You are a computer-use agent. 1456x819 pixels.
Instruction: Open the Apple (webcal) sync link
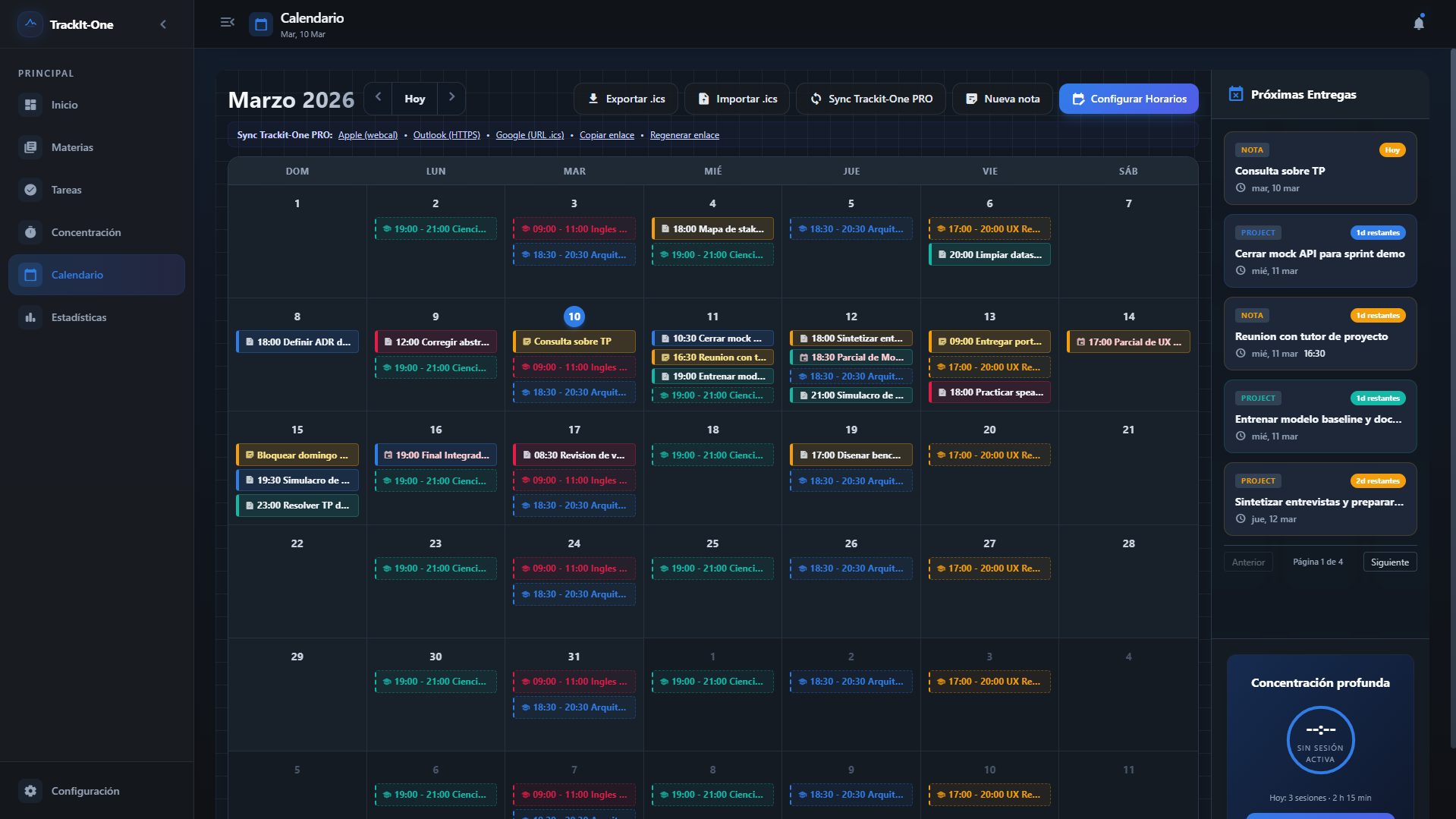coord(368,135)
